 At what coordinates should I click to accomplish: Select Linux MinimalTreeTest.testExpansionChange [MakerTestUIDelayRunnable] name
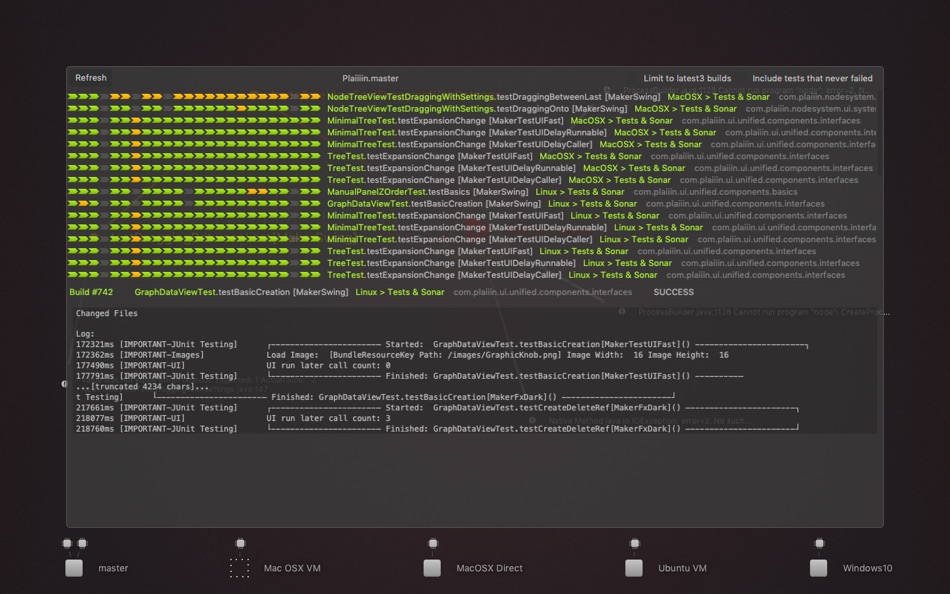[467, 227]
